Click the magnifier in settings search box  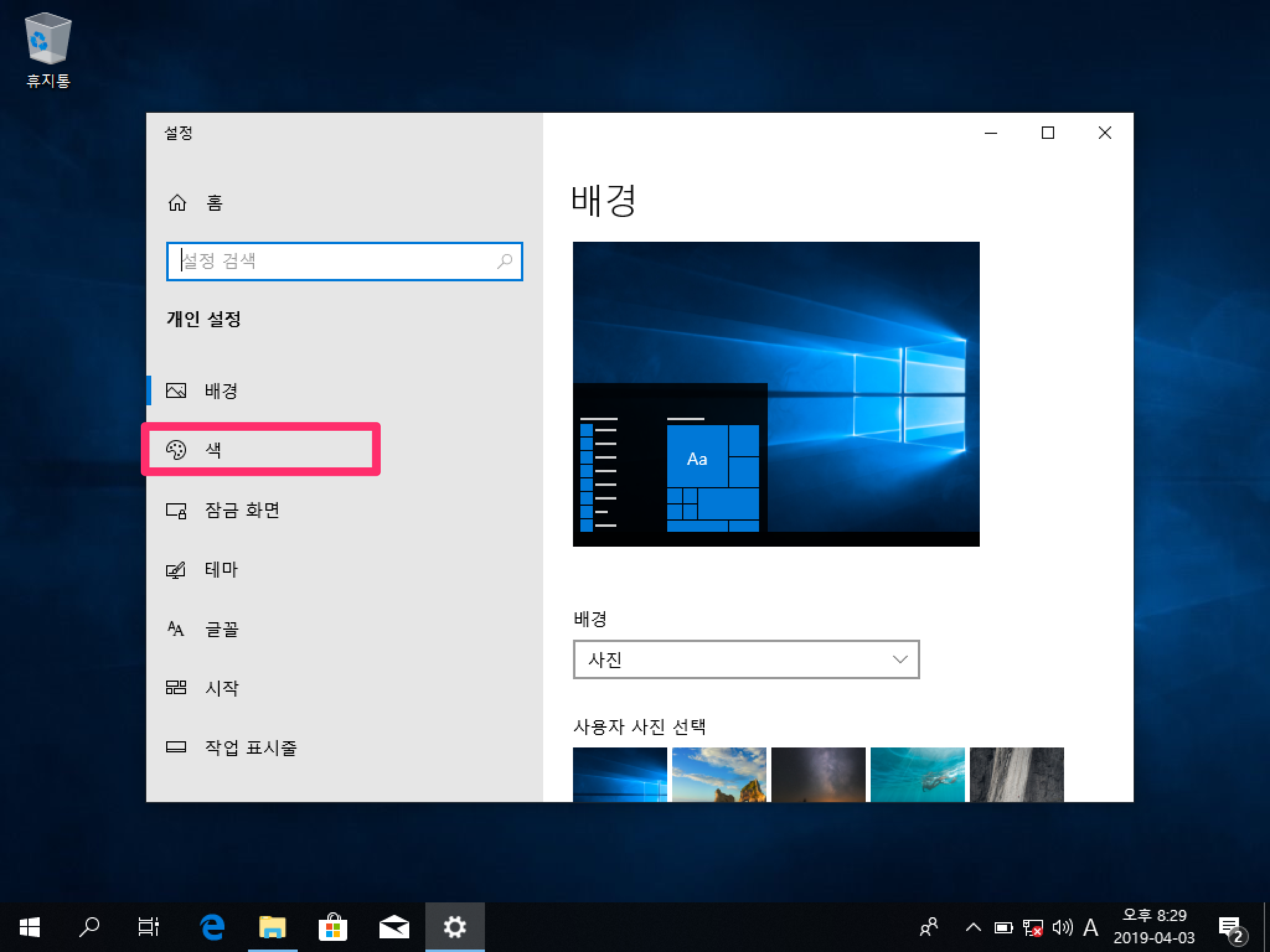[x=505, y=261]
